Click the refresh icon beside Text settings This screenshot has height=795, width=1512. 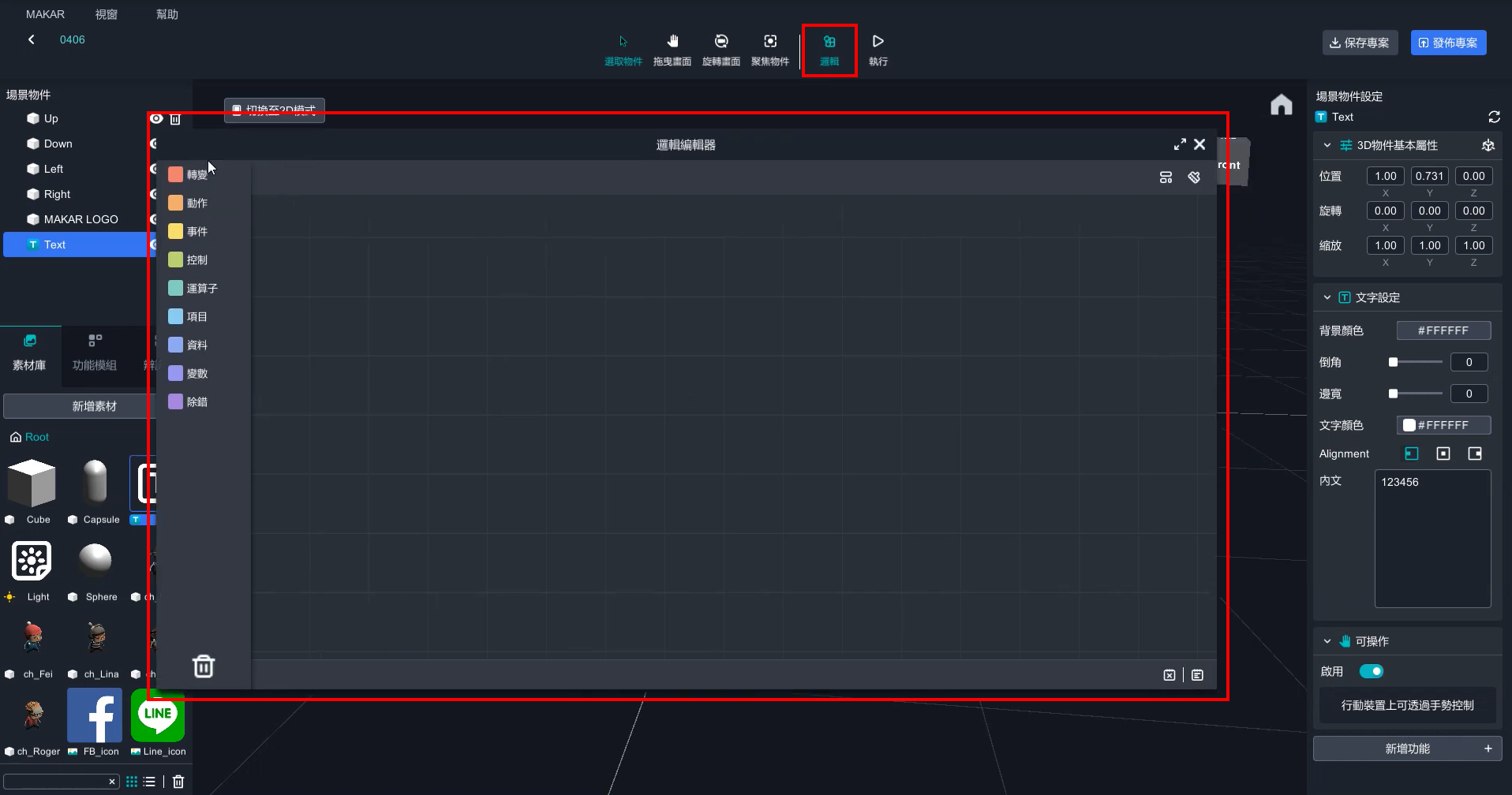[x=1494, y=117]
